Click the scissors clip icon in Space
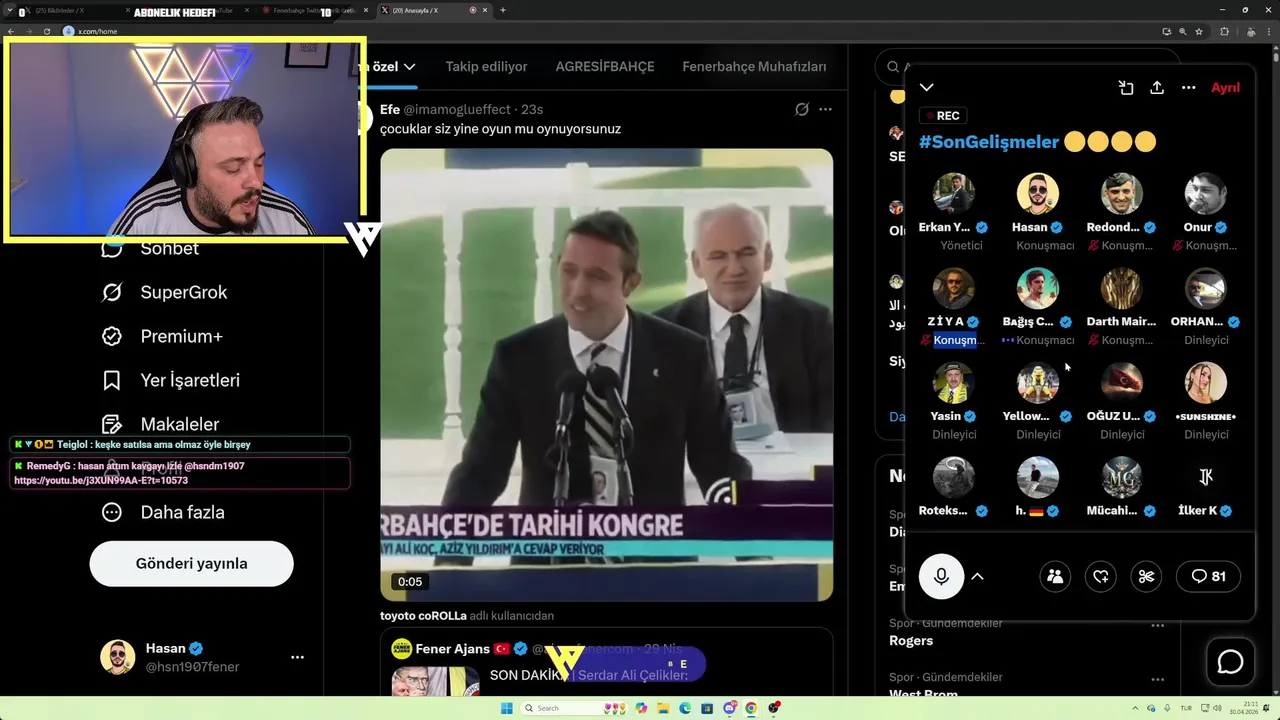This screenshot has width=1280, height=720. tap(1147, 576)
